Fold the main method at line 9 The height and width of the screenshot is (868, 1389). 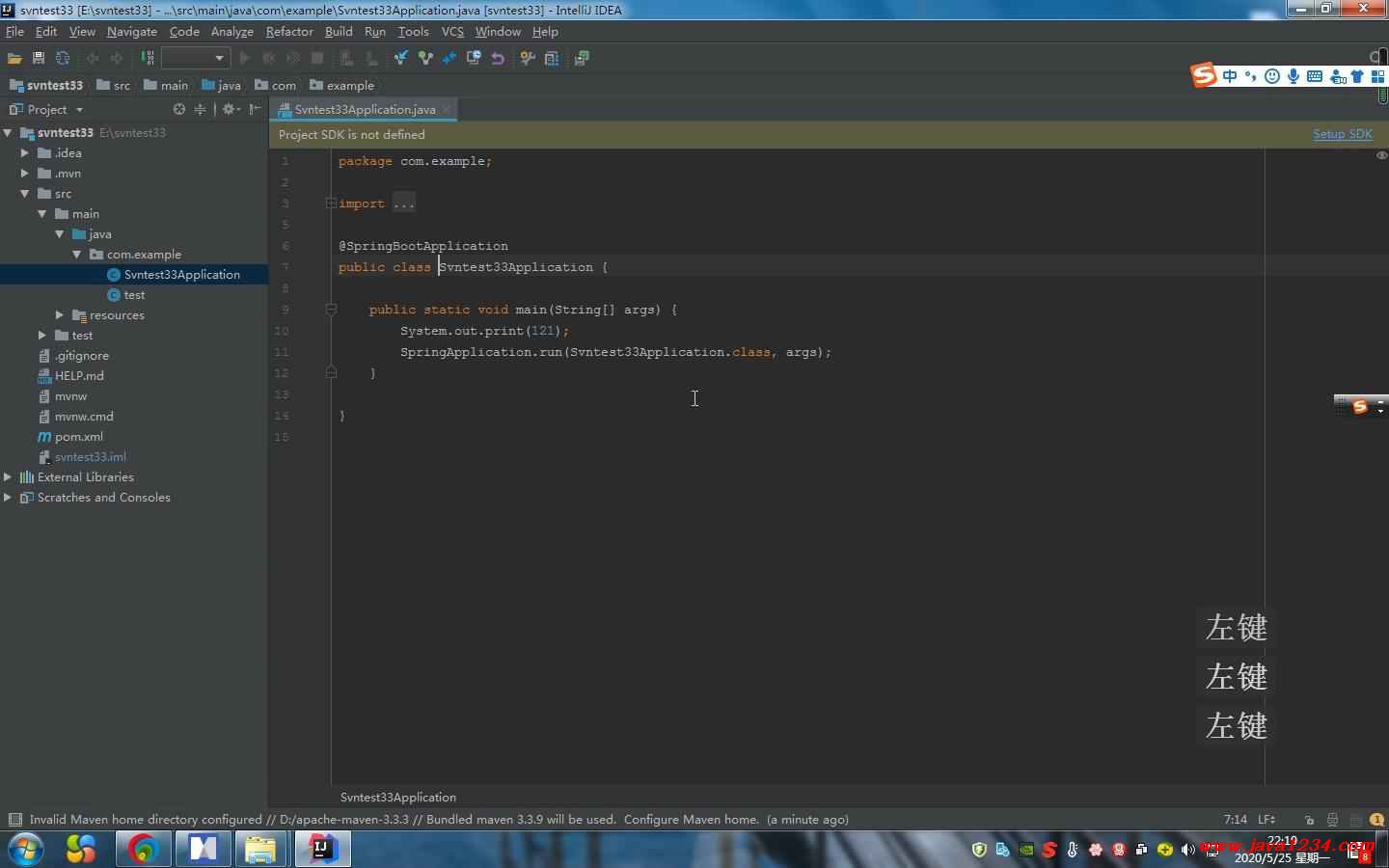(331, 310)
